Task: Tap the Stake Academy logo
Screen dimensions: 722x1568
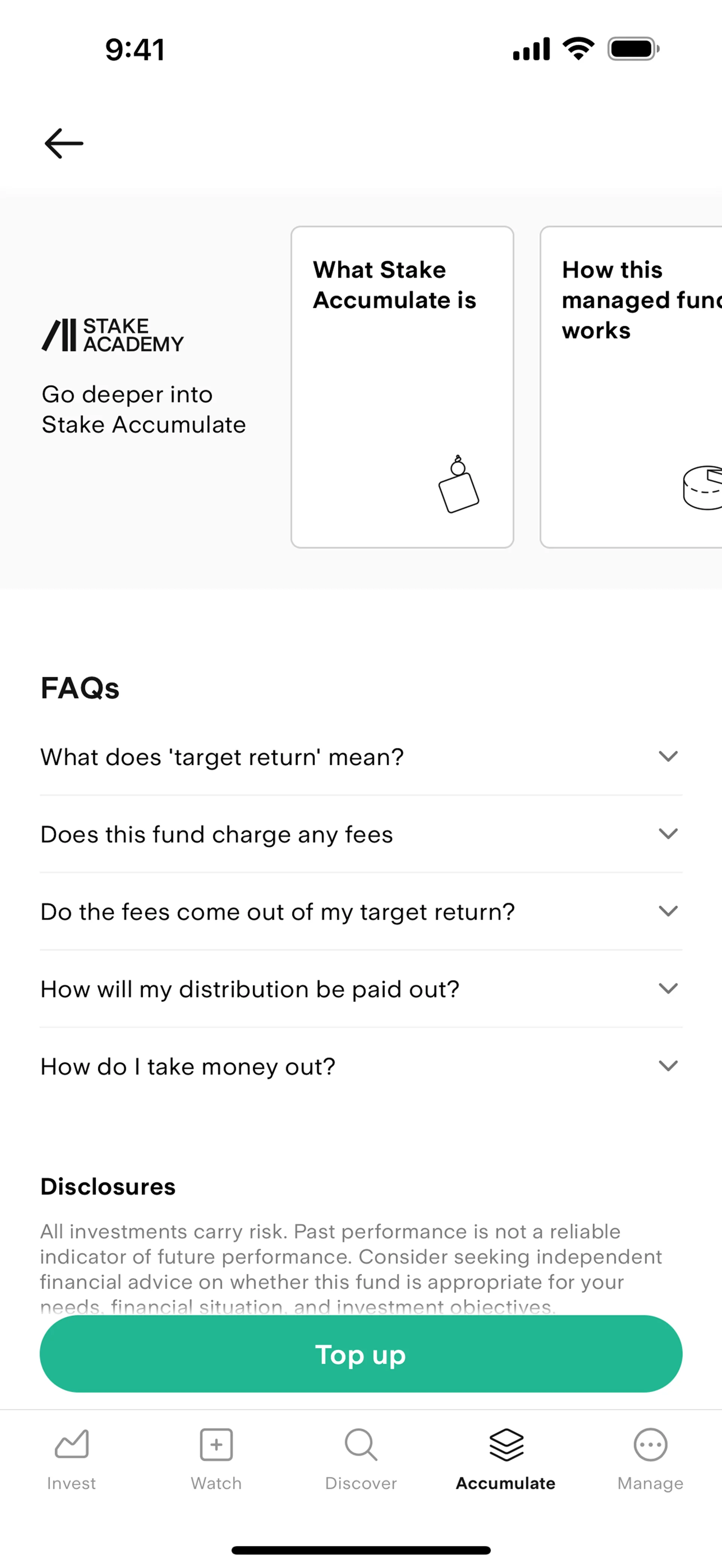Action: (x=112, y=335)
